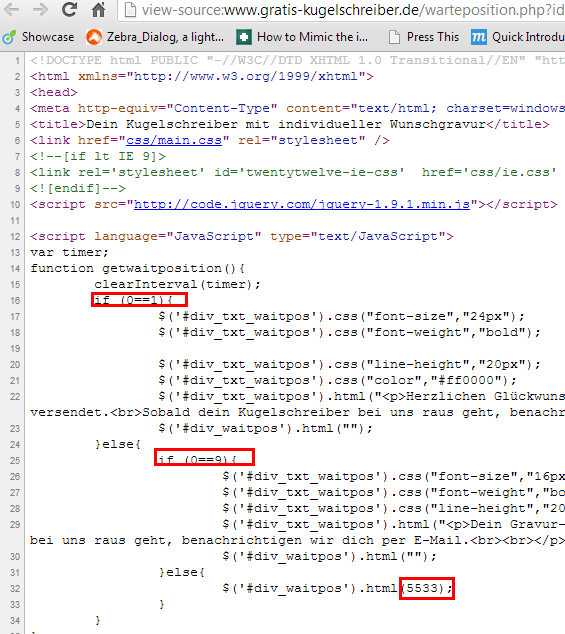Viewport: 565px width, 634px height.
Task: Click the 'versendet.<br>Sobald dein Kugelschreiber' wrapped line
Action: click(298, 412)
